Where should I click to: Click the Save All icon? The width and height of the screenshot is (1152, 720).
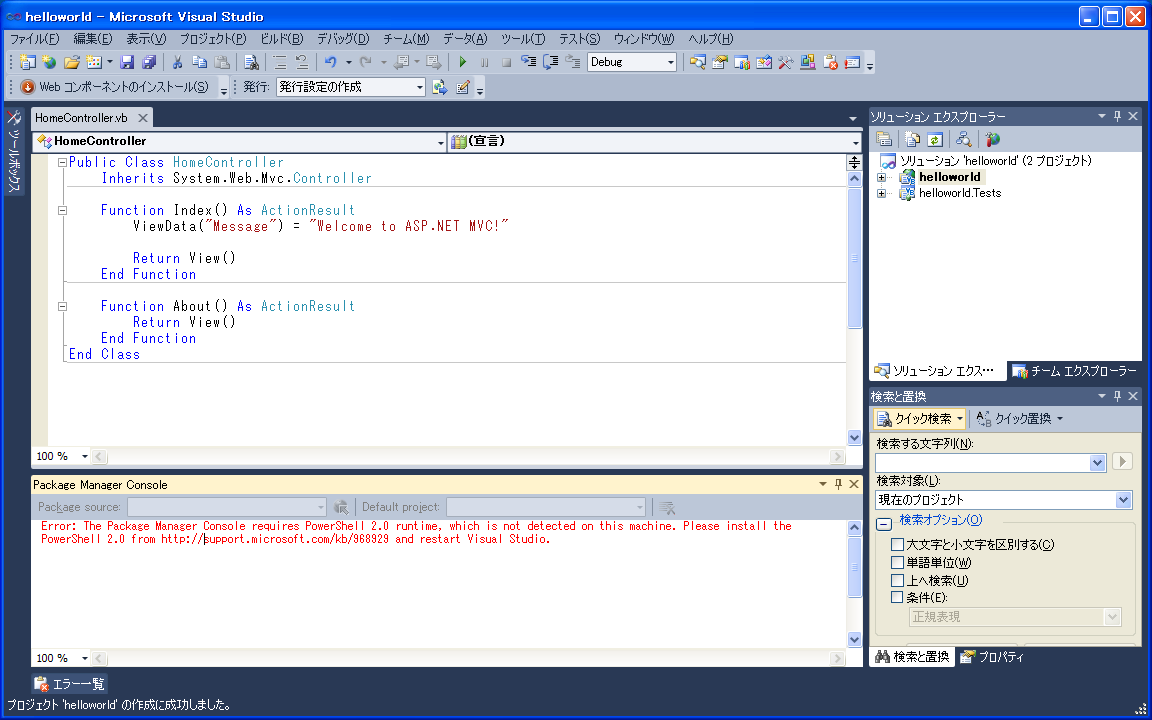tap(149, 62)
